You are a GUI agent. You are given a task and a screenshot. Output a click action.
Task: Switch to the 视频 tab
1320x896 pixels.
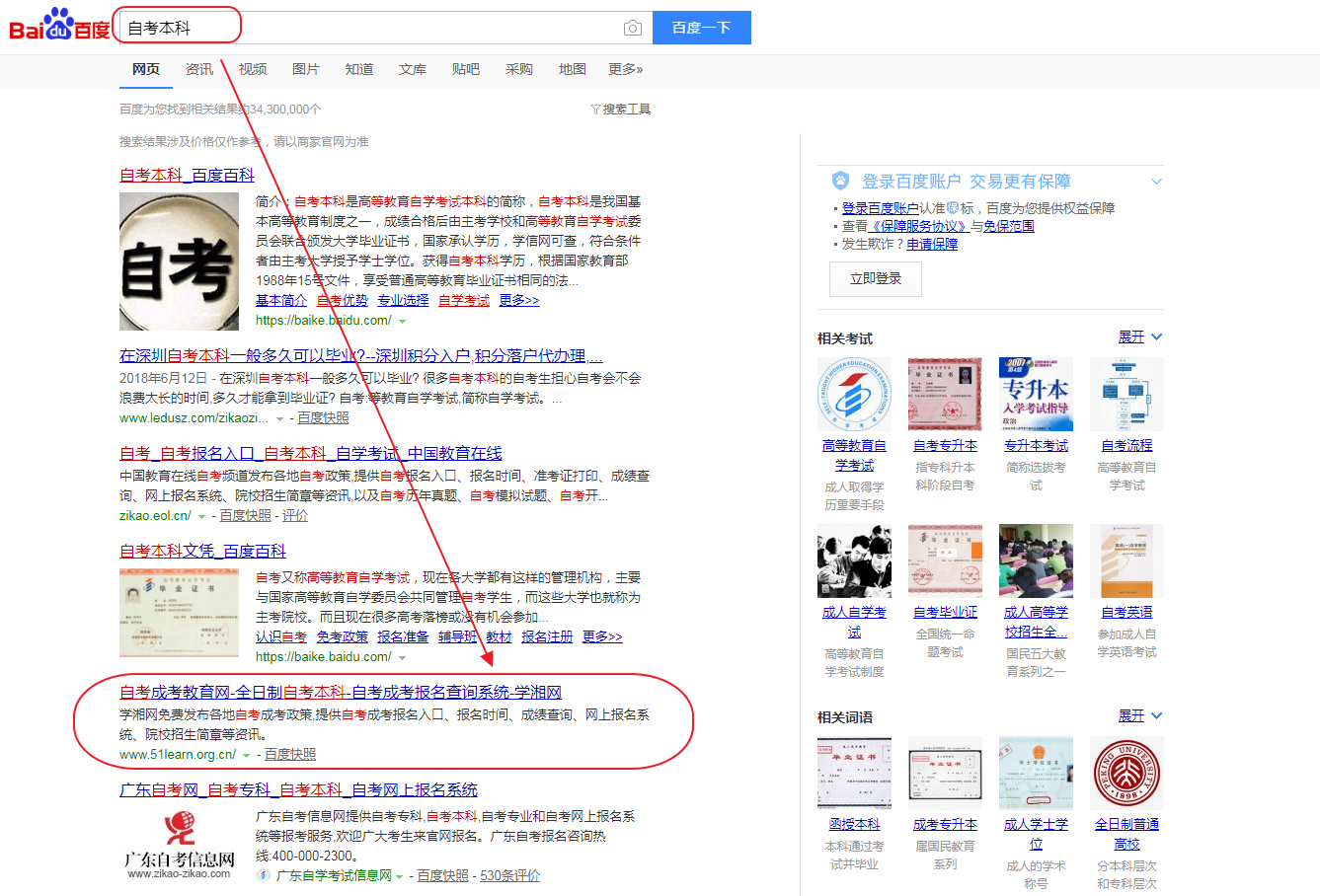coord(253,69)
